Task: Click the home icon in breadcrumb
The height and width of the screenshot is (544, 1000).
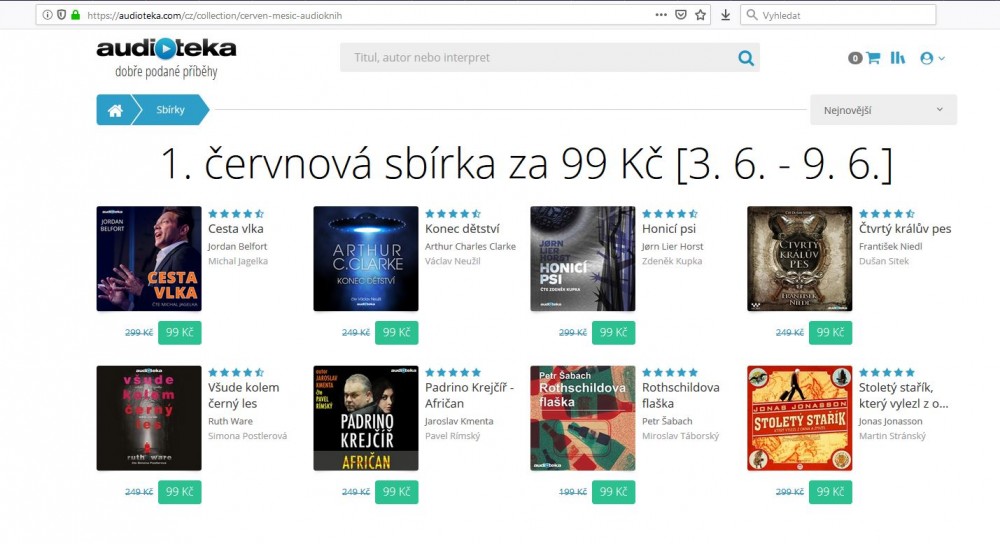Action: coord(115,110)
